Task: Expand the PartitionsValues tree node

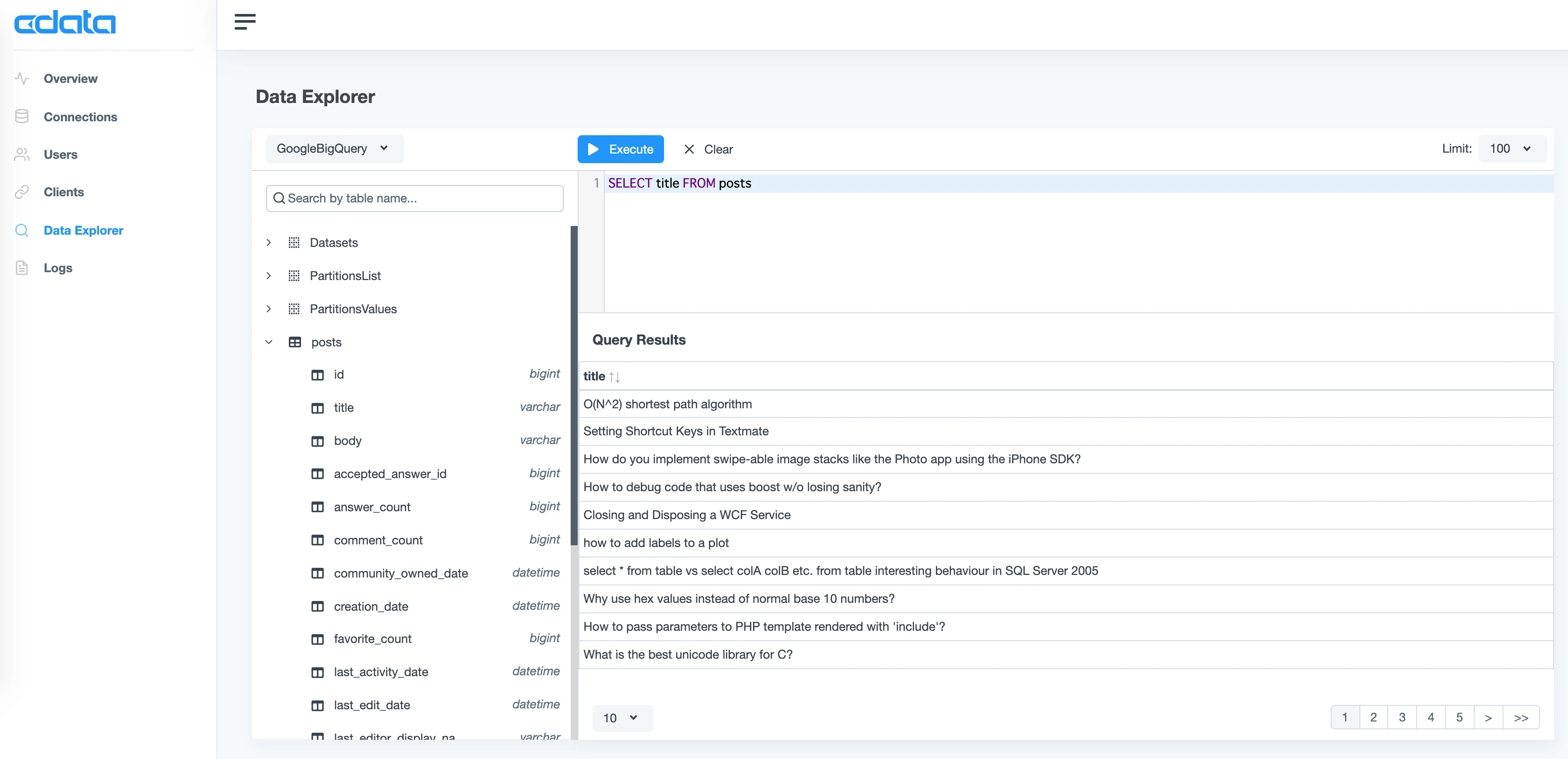Action: pos(268,309)
